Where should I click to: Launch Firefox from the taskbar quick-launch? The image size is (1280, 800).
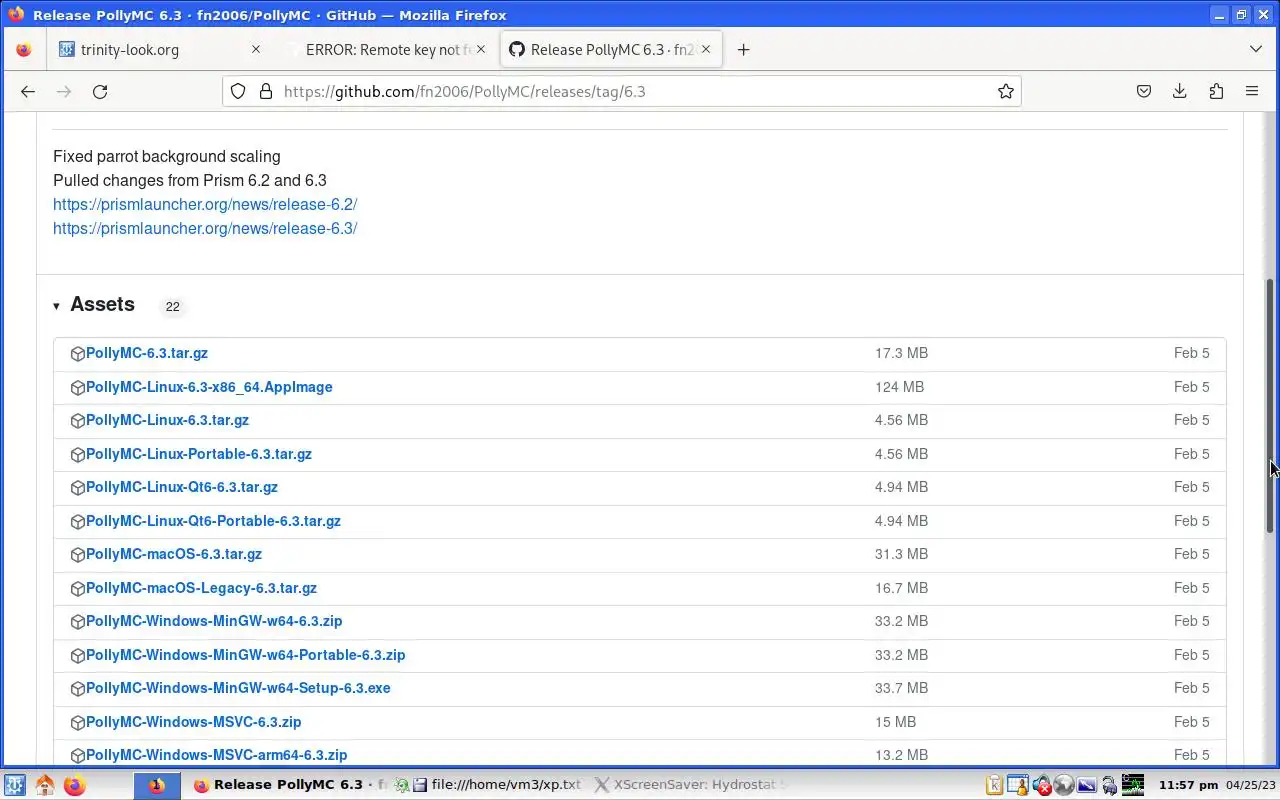[75, 785]
